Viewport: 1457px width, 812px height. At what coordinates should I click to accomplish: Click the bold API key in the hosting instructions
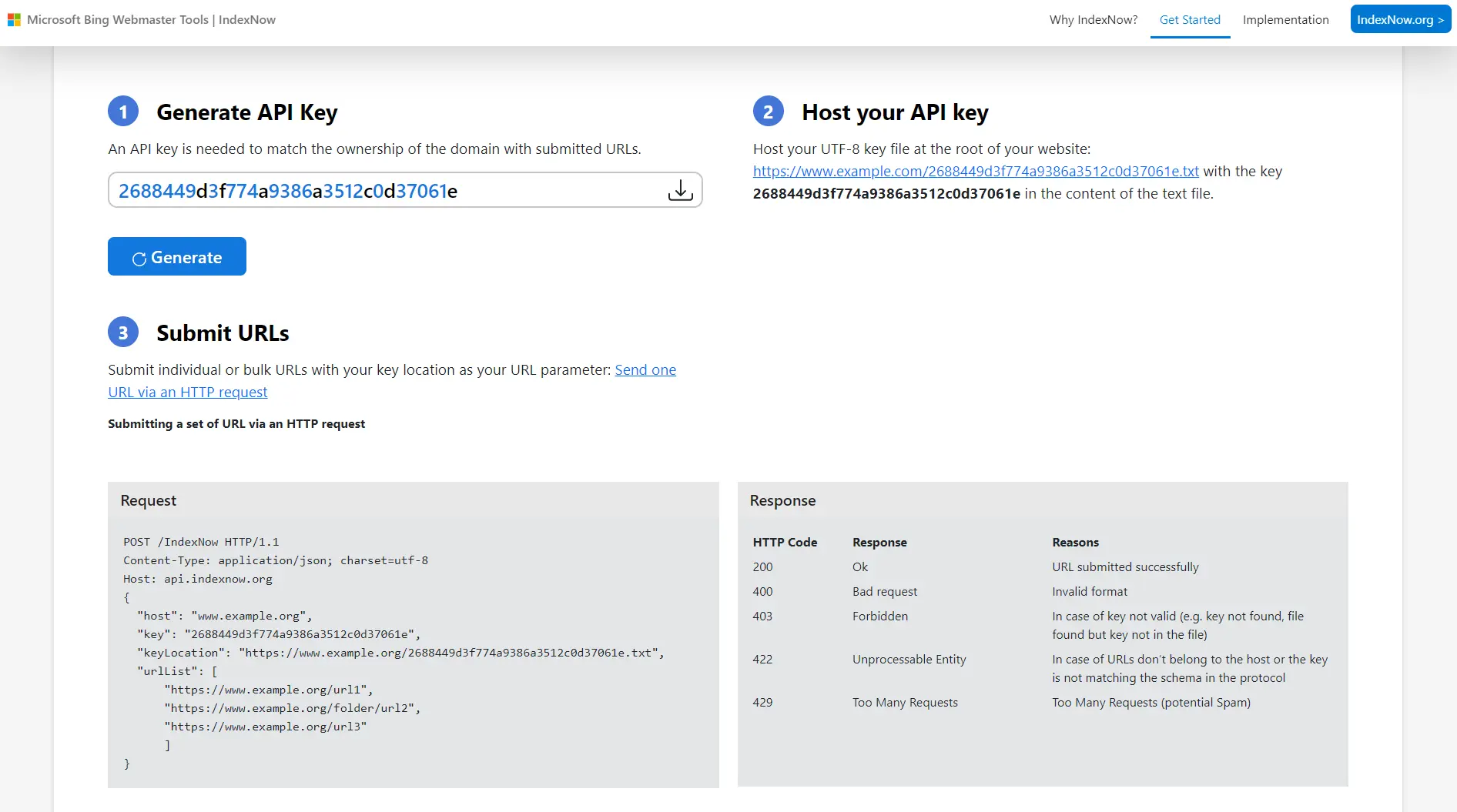tap(886, 194)
